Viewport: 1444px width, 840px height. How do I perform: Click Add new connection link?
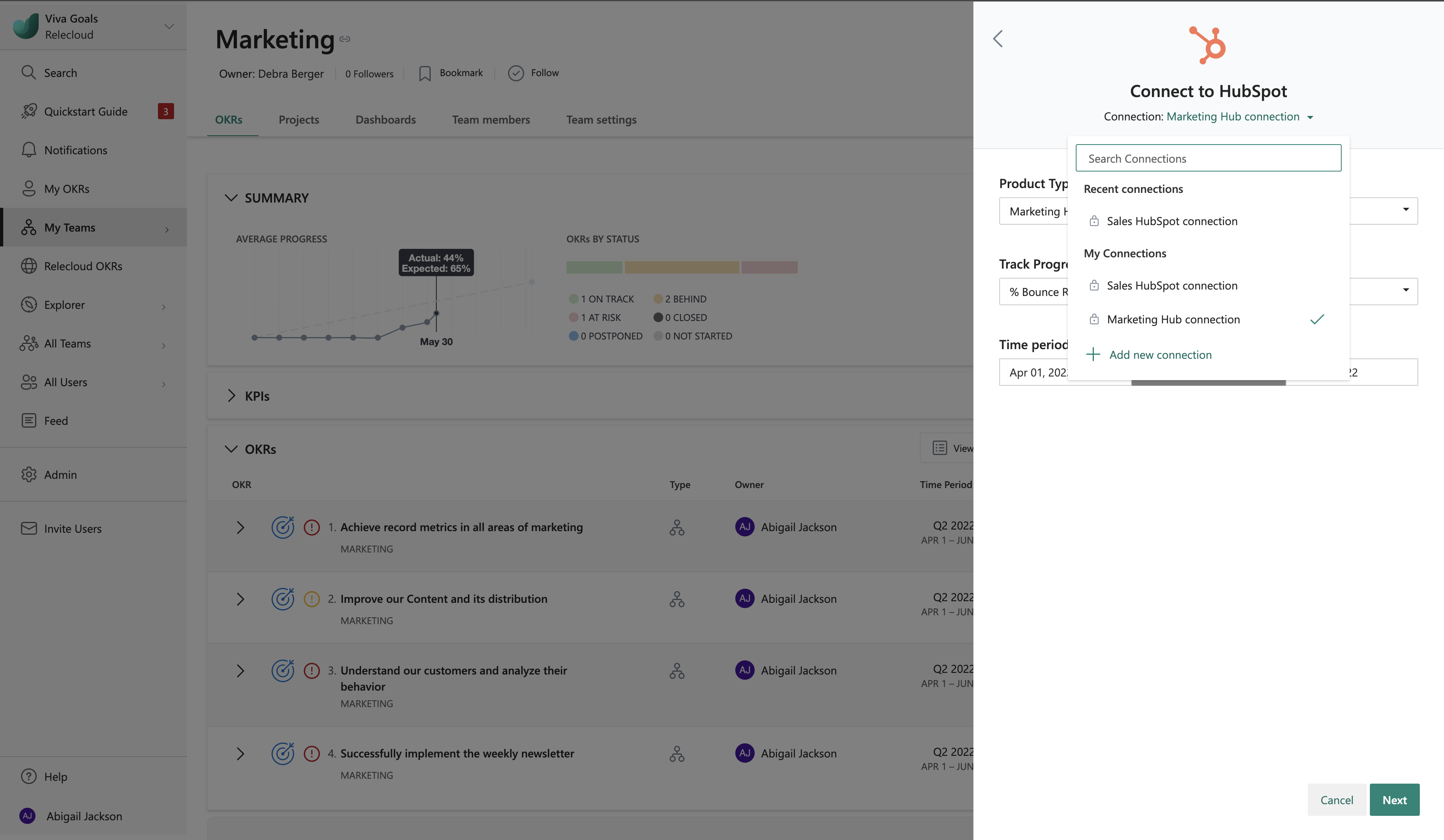tap(1160, 355)
